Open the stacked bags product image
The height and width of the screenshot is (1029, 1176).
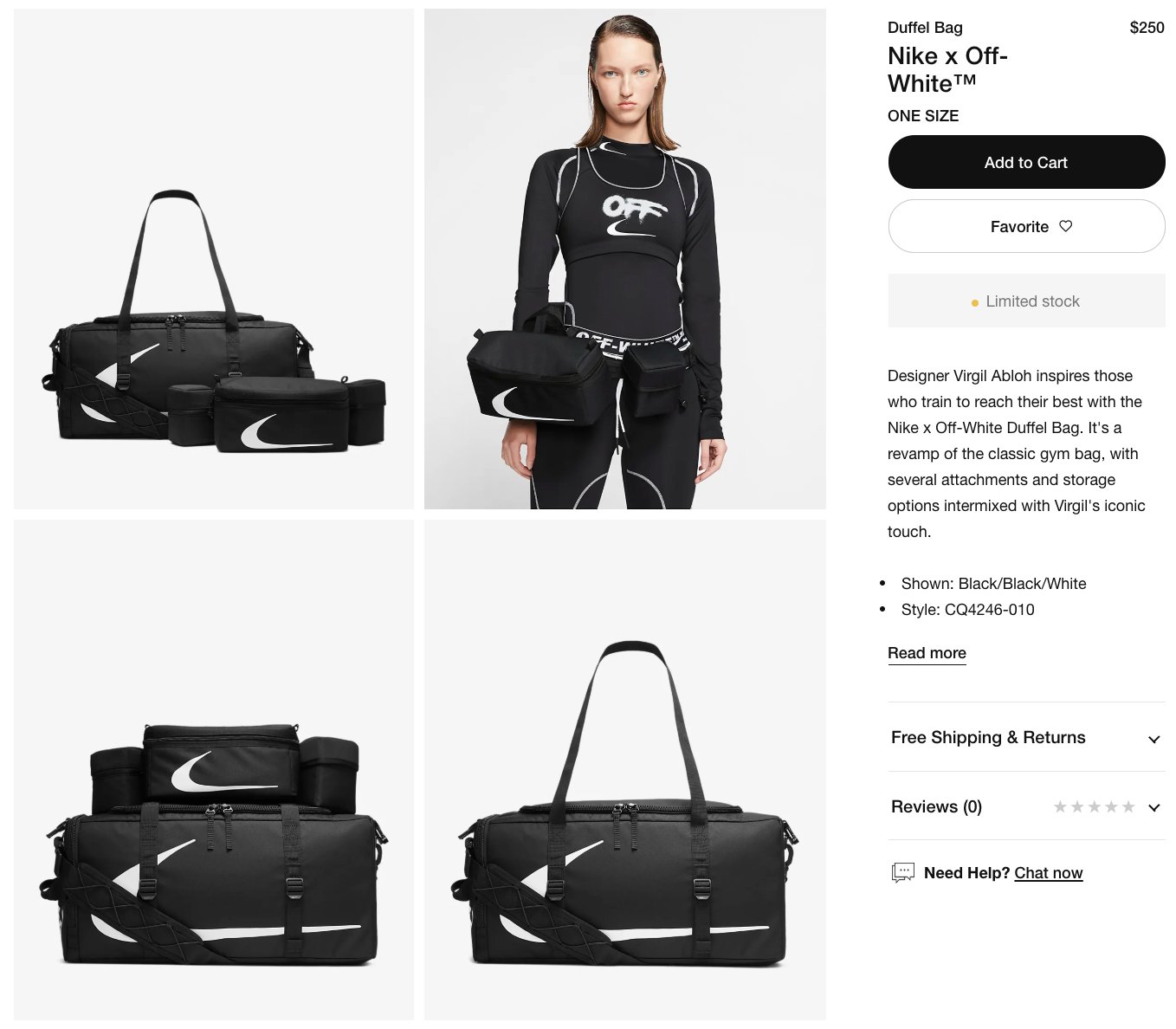[214, 770]
